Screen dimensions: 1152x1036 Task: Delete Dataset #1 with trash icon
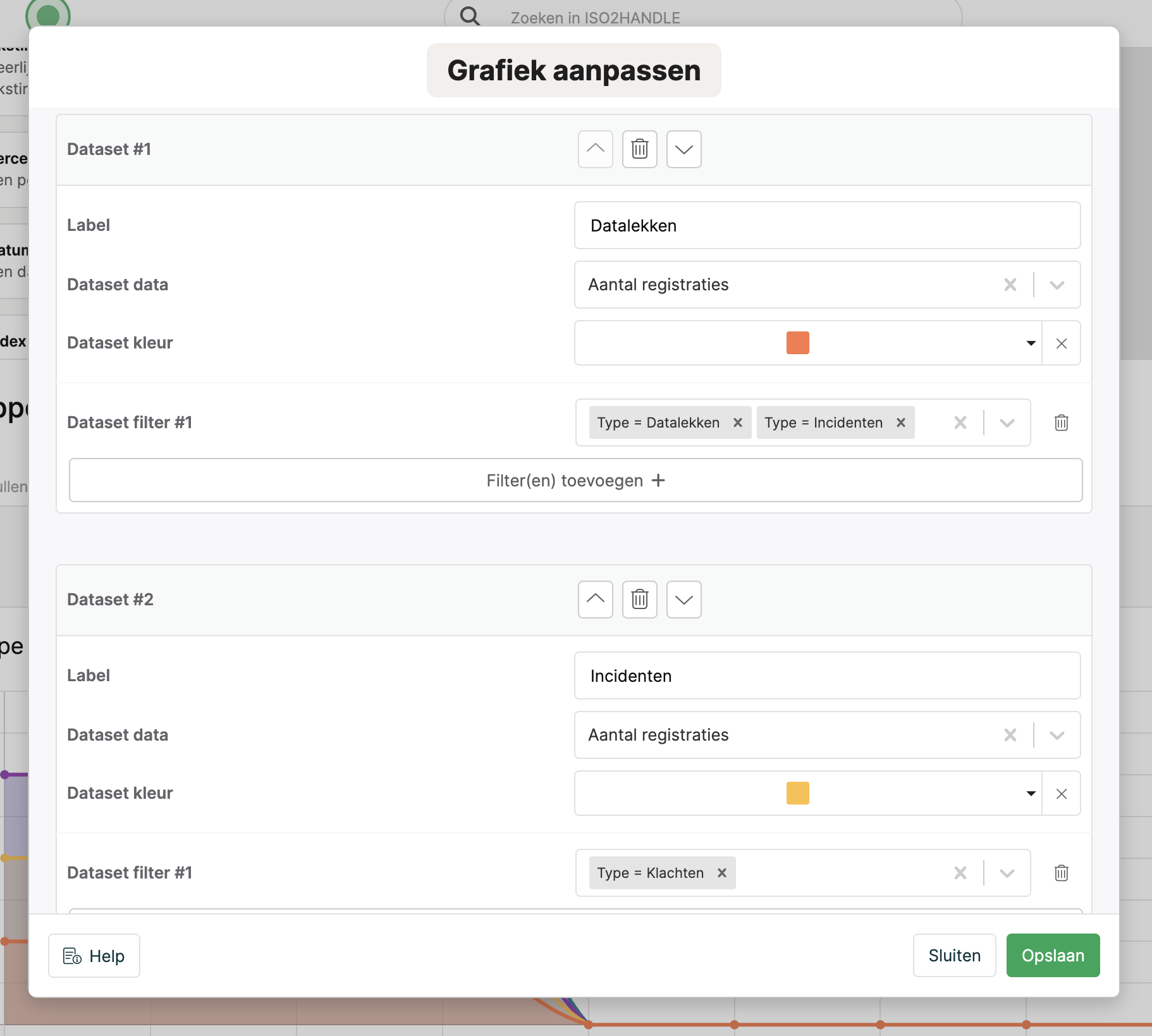pos(639,149)
